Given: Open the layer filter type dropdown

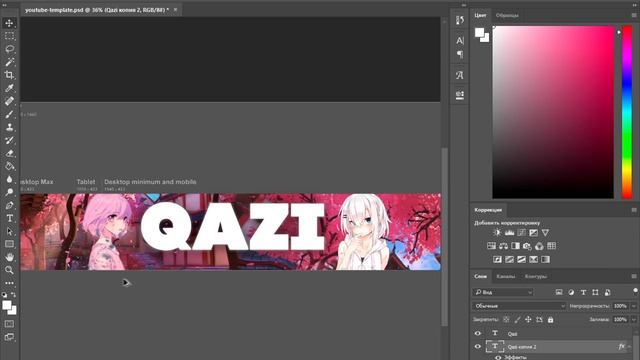Looking at the screenshot, I should coord(503,292).
